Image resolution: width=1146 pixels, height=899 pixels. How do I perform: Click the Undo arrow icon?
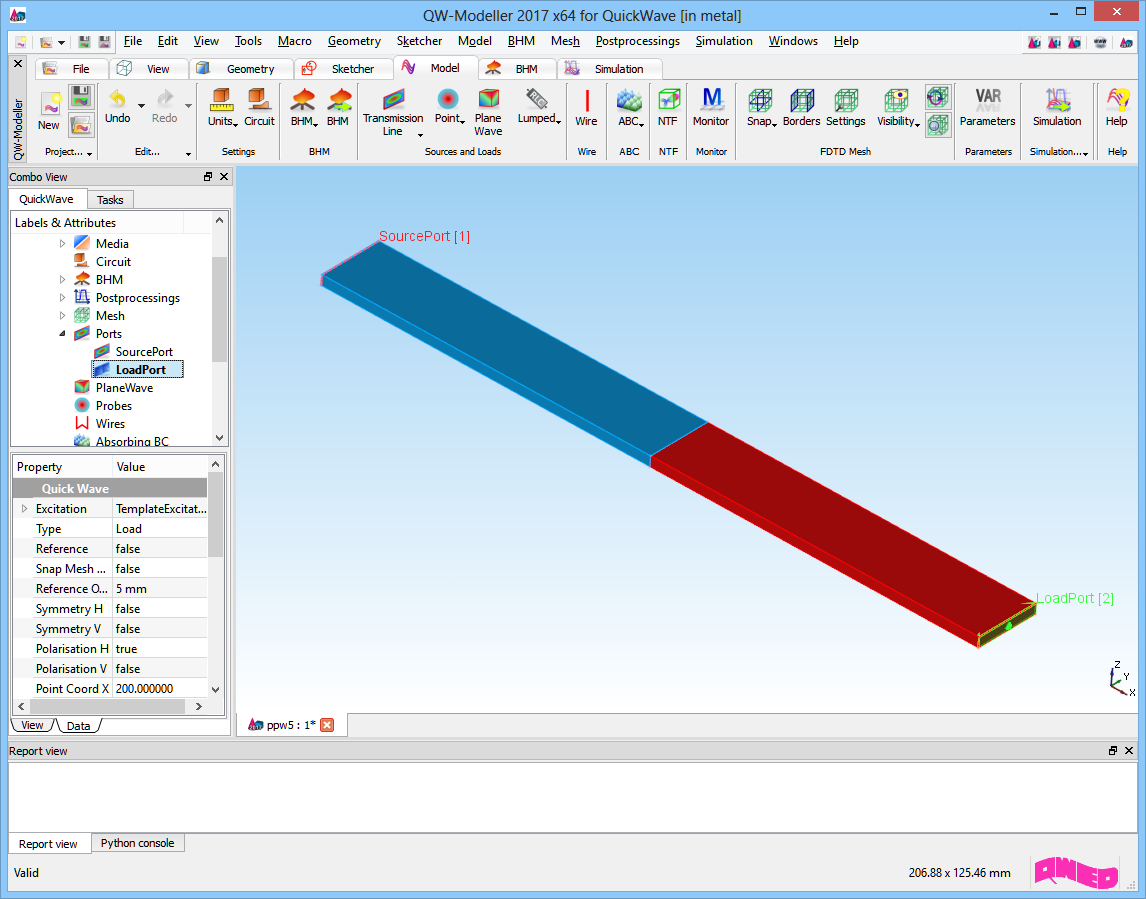pos(117,98)
